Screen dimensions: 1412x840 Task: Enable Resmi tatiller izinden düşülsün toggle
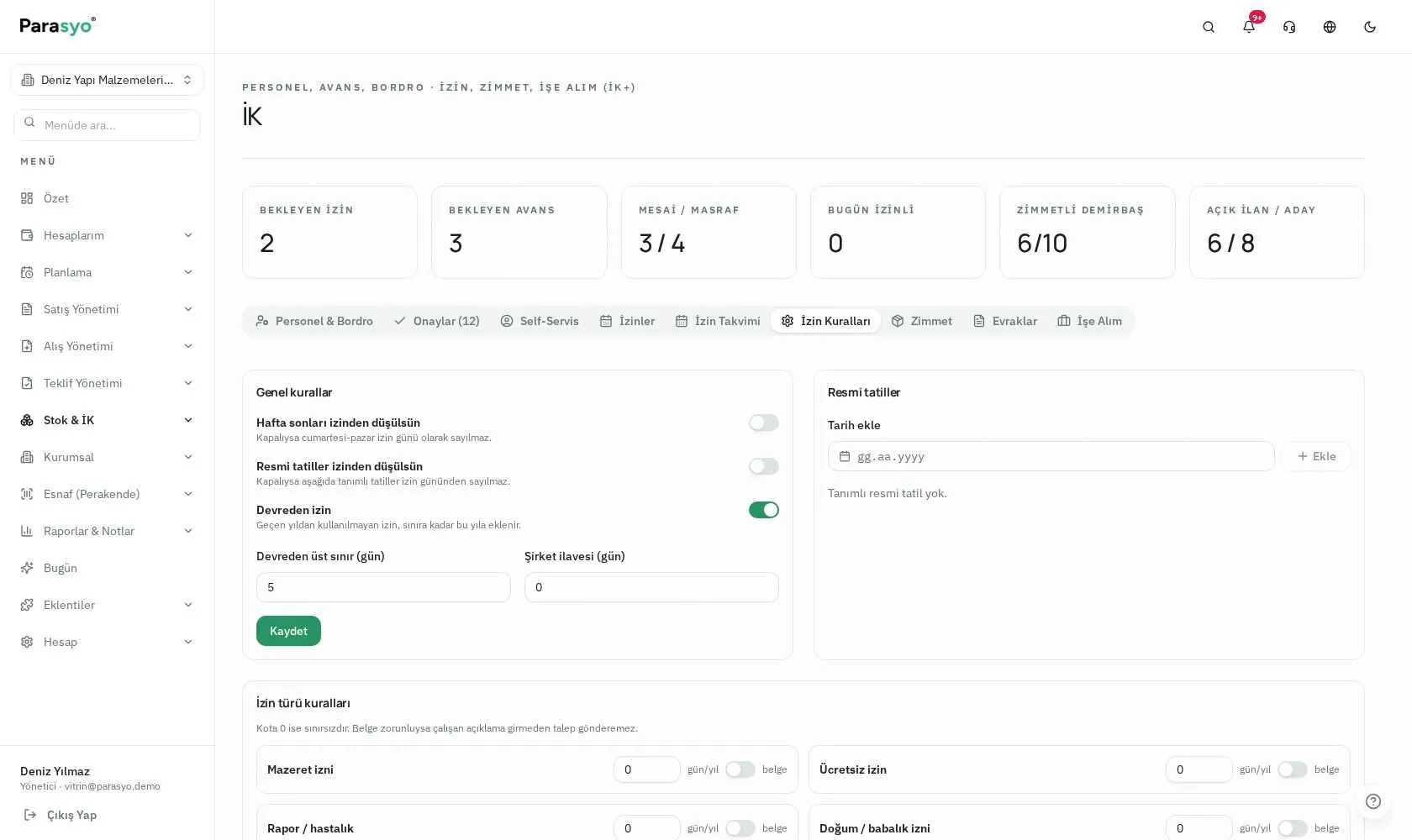pyautogui.click(x=764, y=466)
